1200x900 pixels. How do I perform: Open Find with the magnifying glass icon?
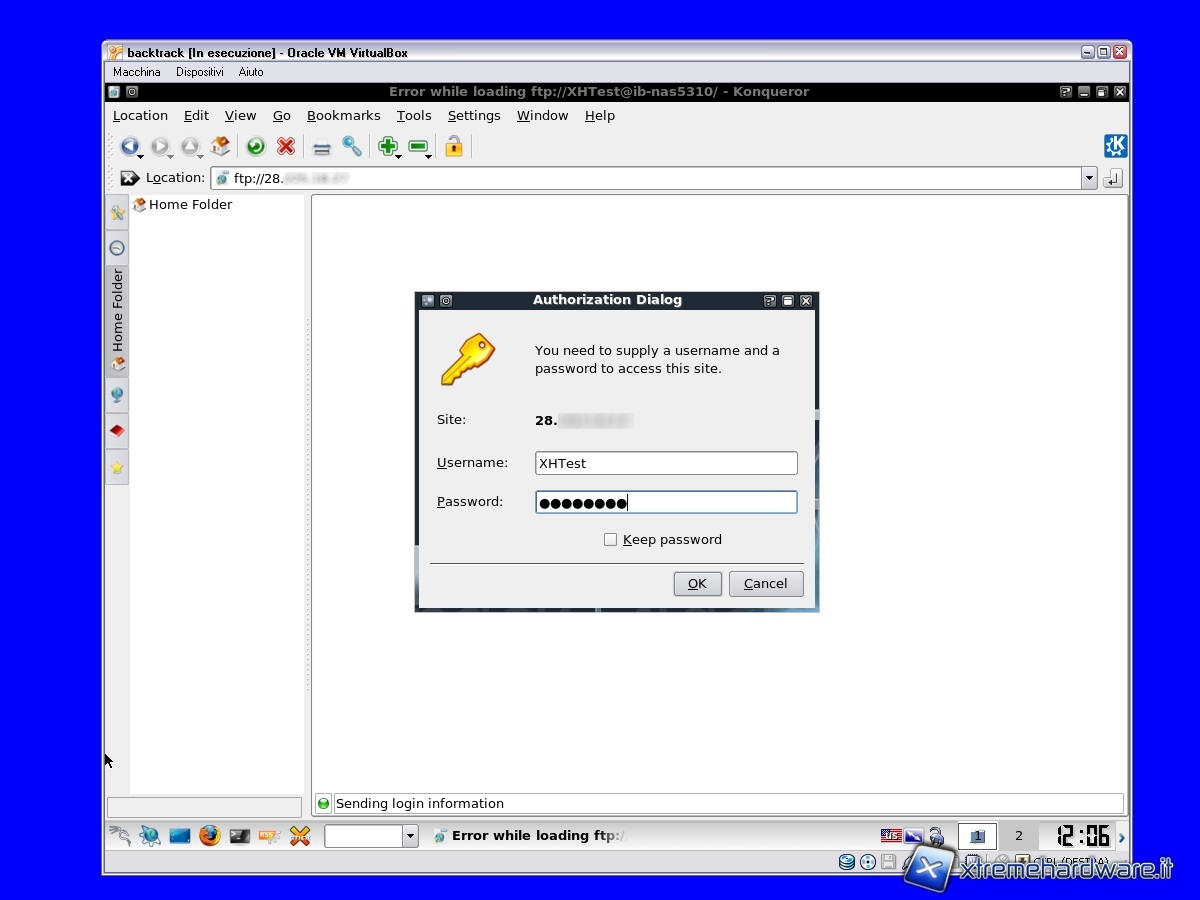[x=352, y=147]
